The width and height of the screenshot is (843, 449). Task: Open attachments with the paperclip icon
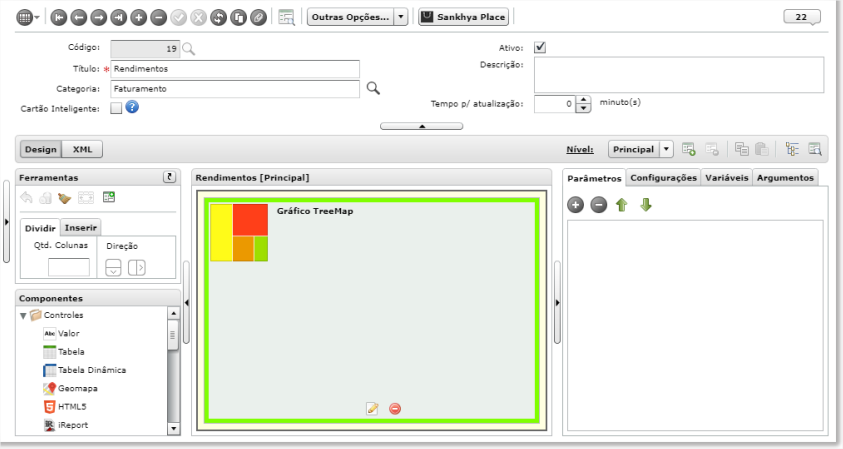pyautogui.click(x=258, y=18)
